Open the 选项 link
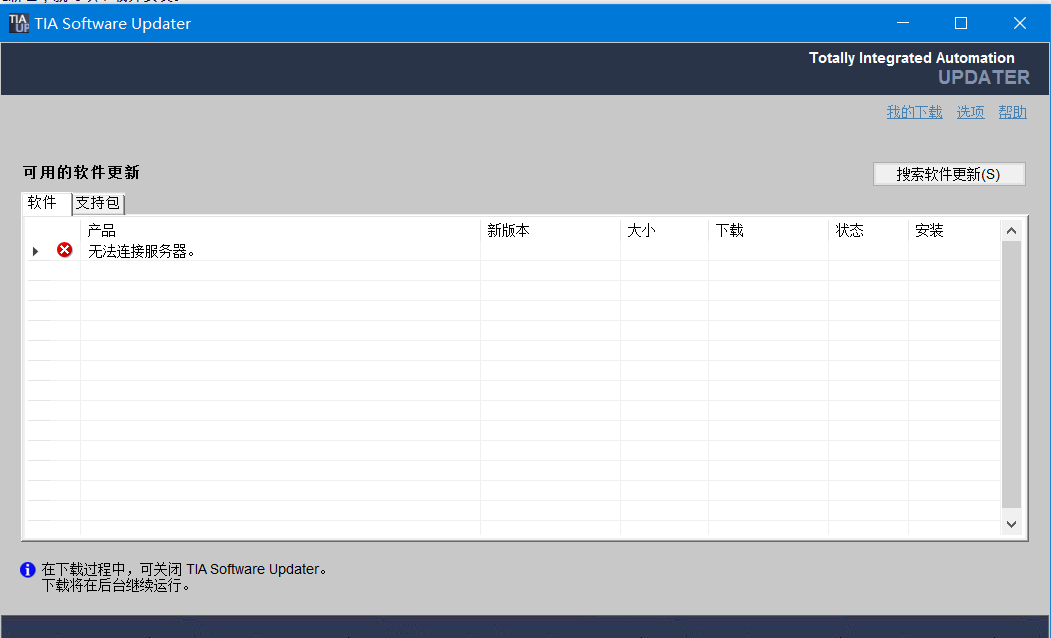The image size is (1051, 638). pyautogui.click(x=970, y=112)
